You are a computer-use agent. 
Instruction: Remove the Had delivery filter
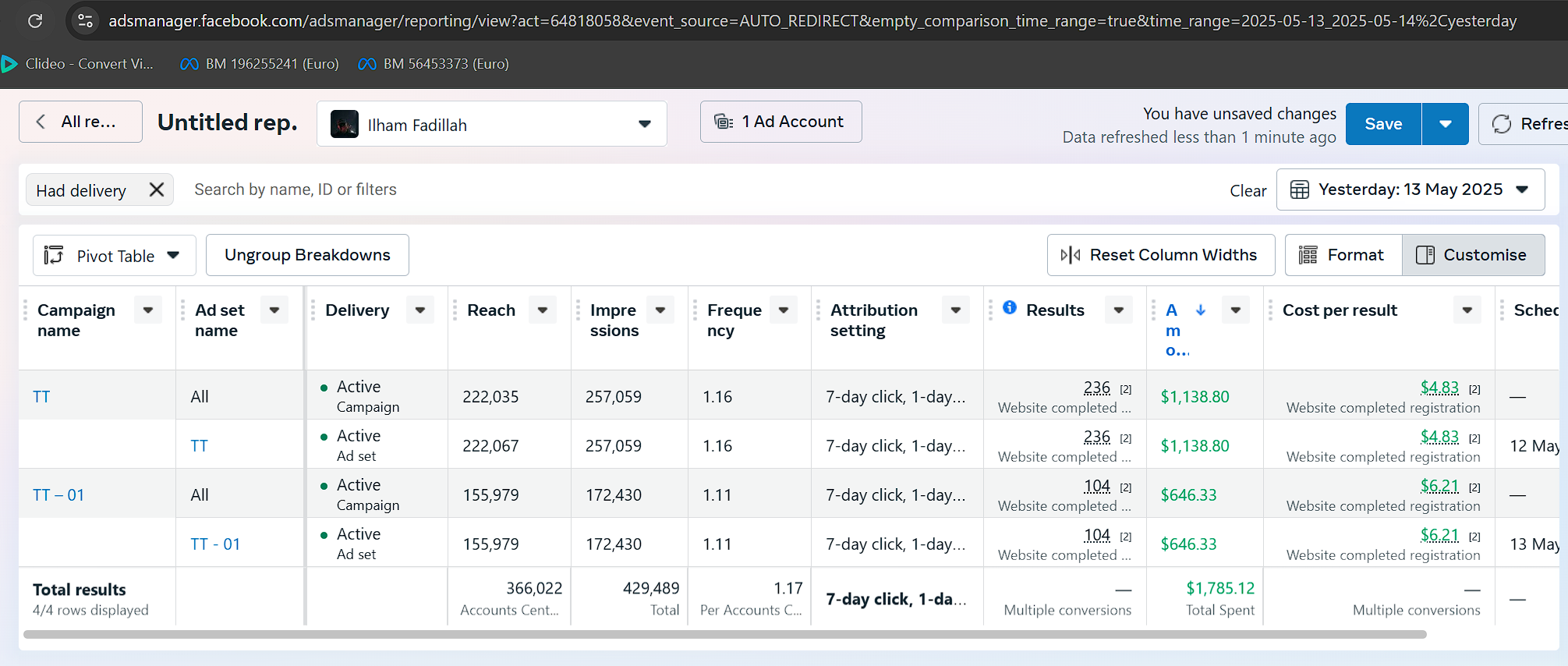click(x=157, y=190)
